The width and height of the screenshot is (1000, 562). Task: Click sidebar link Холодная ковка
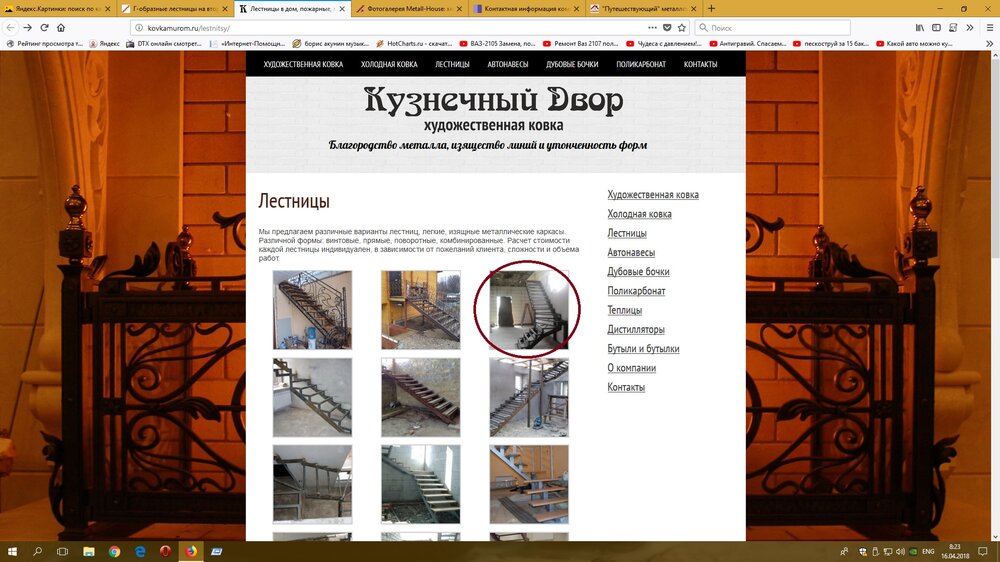(x=639, y=214)
